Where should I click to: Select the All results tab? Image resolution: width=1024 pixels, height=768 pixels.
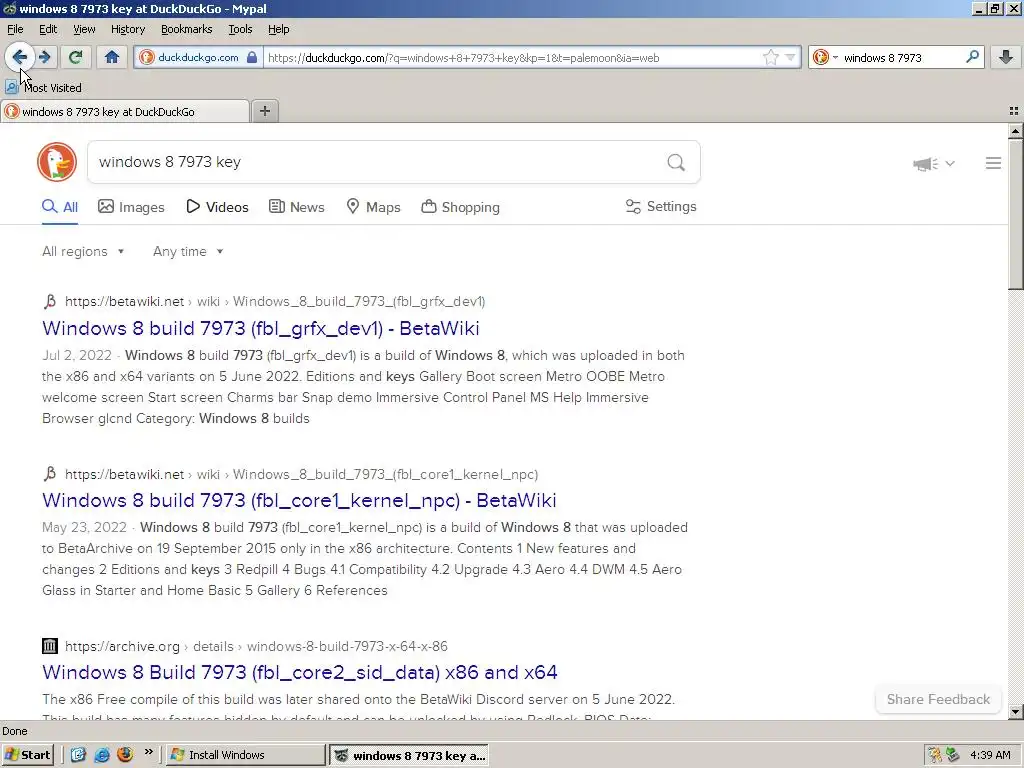click(60, 207)
